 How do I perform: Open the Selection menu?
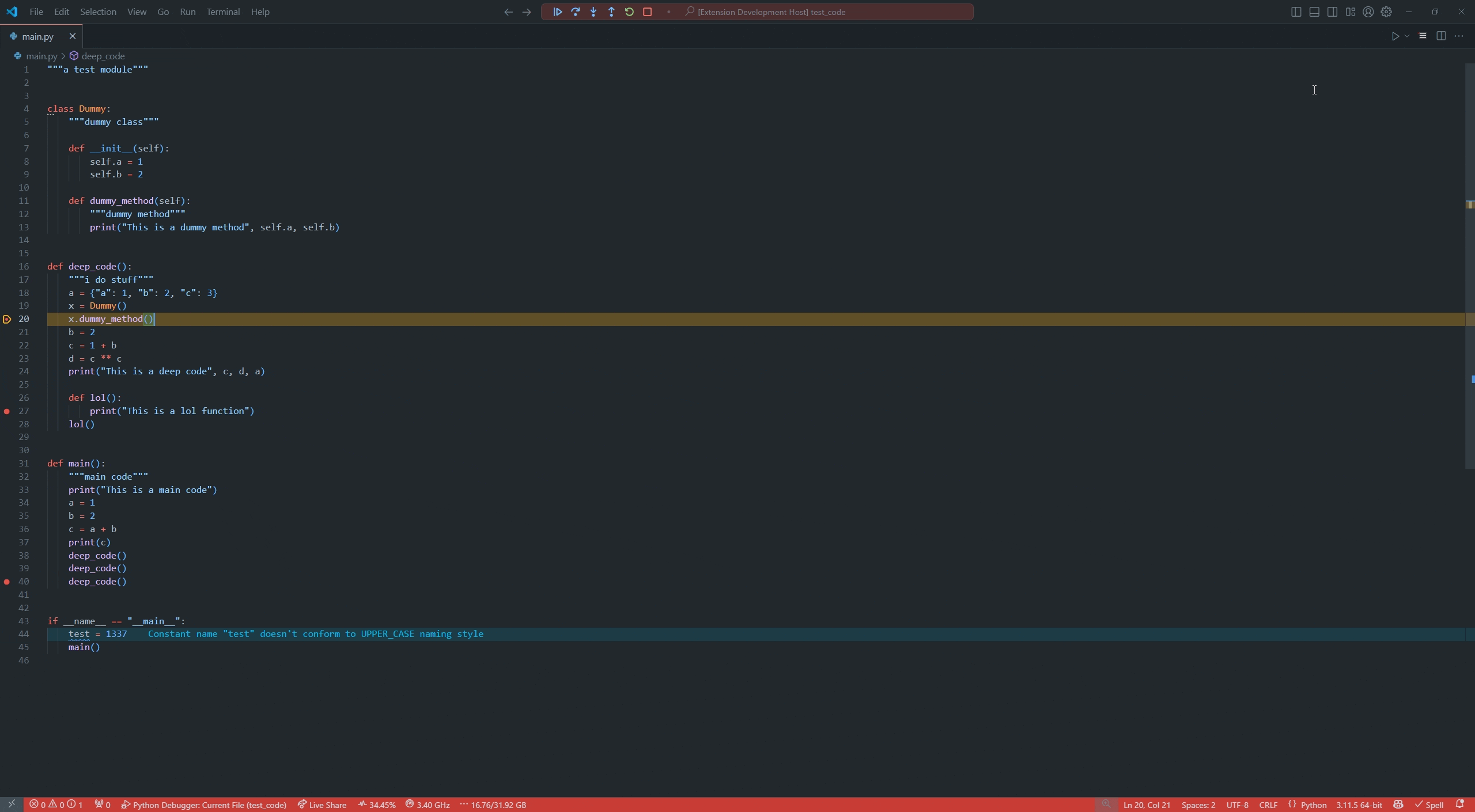pyautogui.click(x=98, y=12)
